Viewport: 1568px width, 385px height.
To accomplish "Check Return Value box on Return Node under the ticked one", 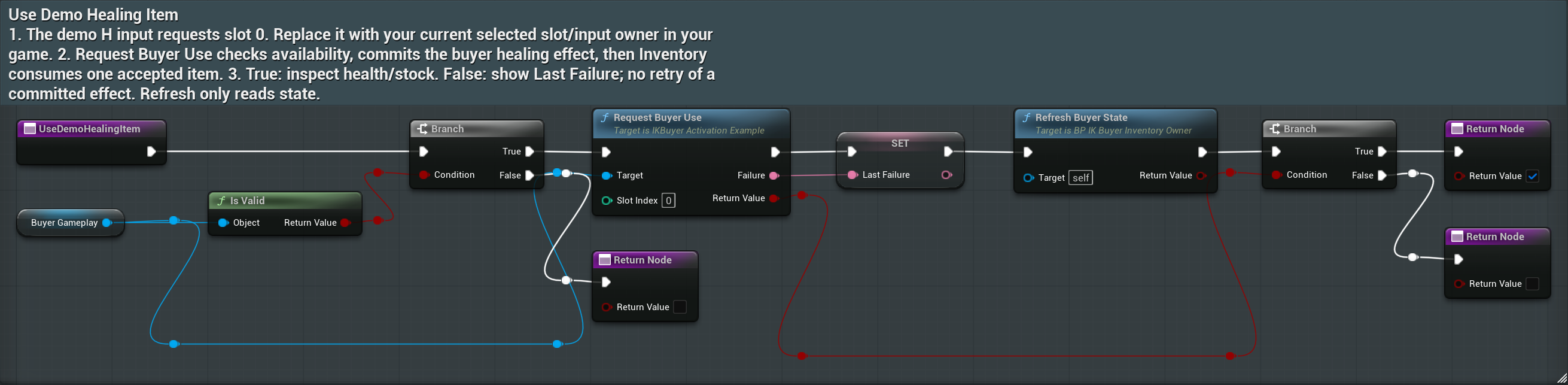I will [x=1533, y=284].
